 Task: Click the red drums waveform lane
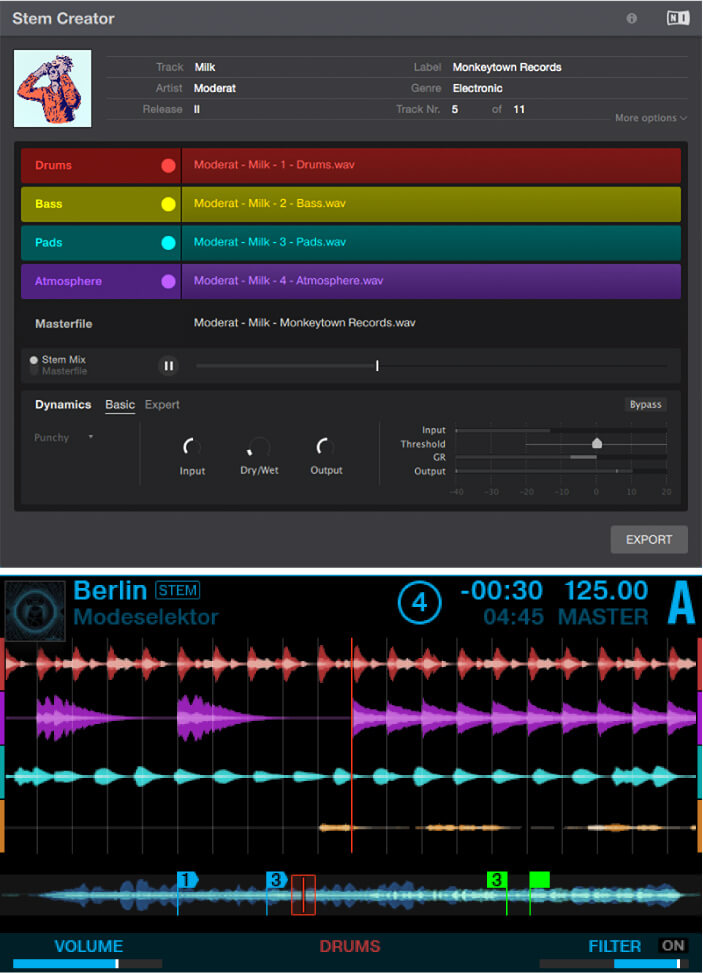tap(351, 664)
